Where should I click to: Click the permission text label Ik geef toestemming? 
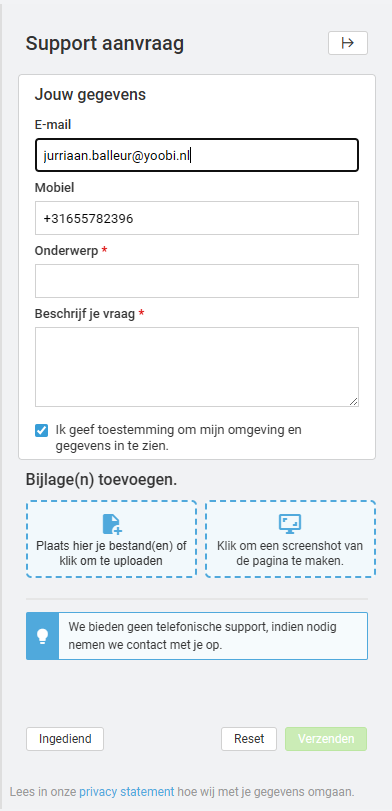coord(178,438)
